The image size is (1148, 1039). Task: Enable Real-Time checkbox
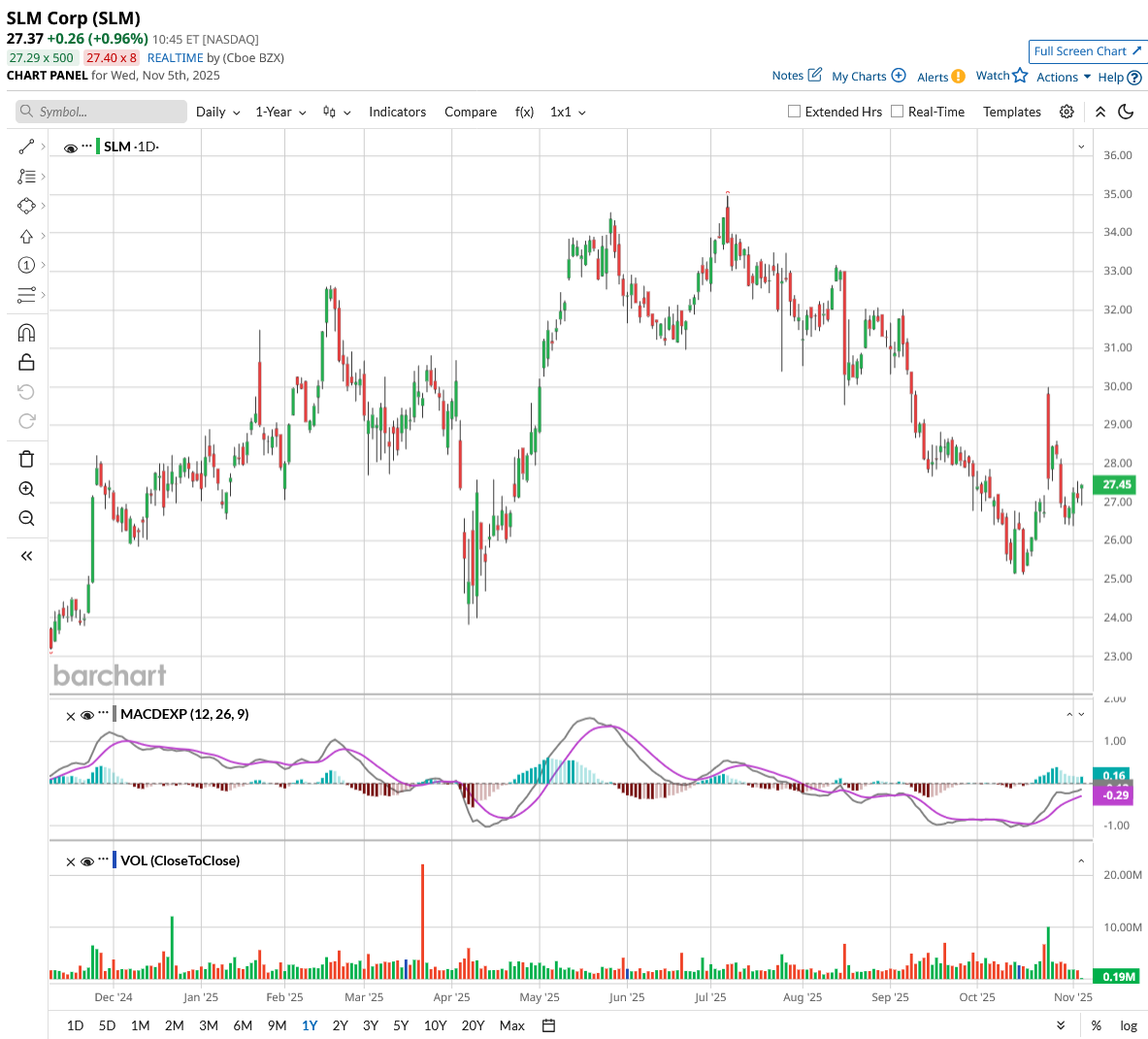tap(897, 112)
